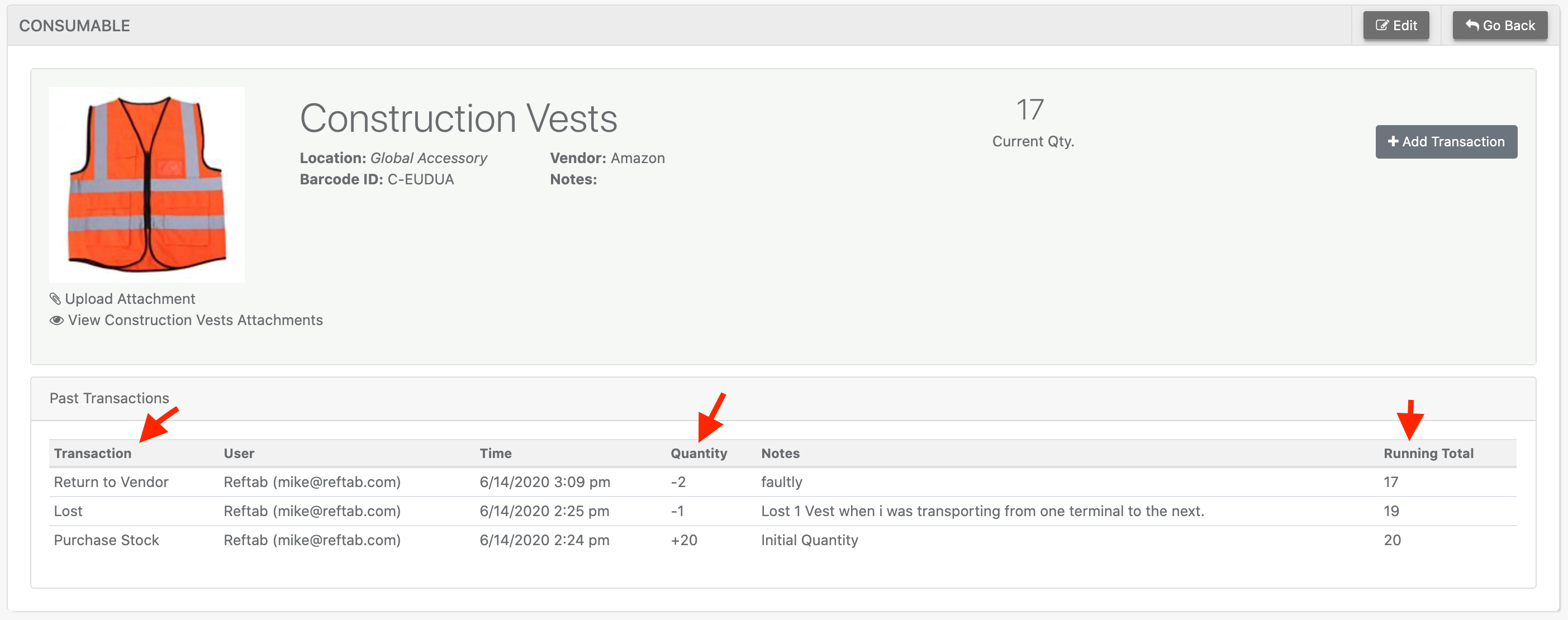Click the Past Transactions heading

pyautogui.click(x=109, y=398)
